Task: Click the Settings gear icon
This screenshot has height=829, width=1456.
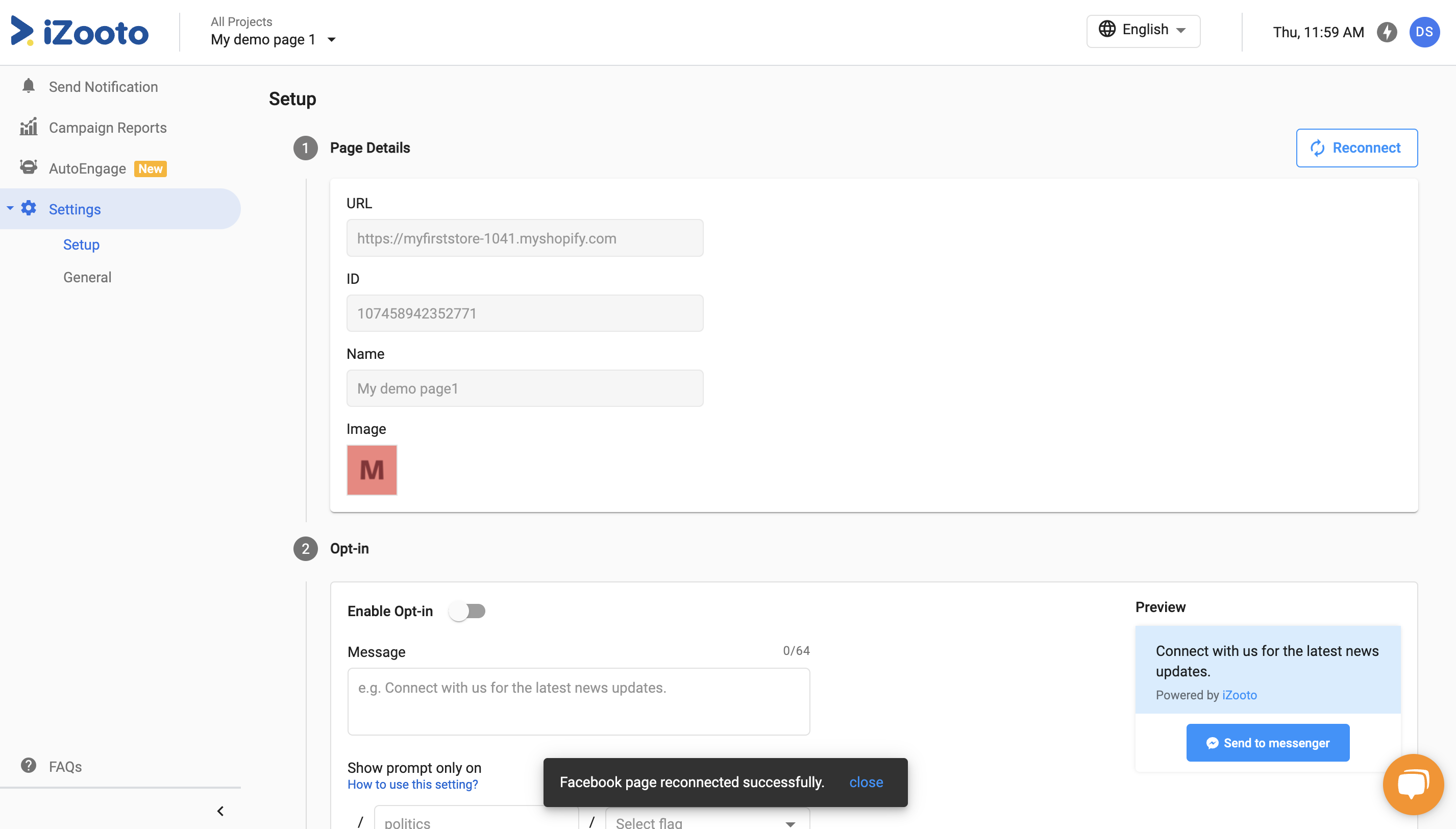Action: (x=29, y=208)
